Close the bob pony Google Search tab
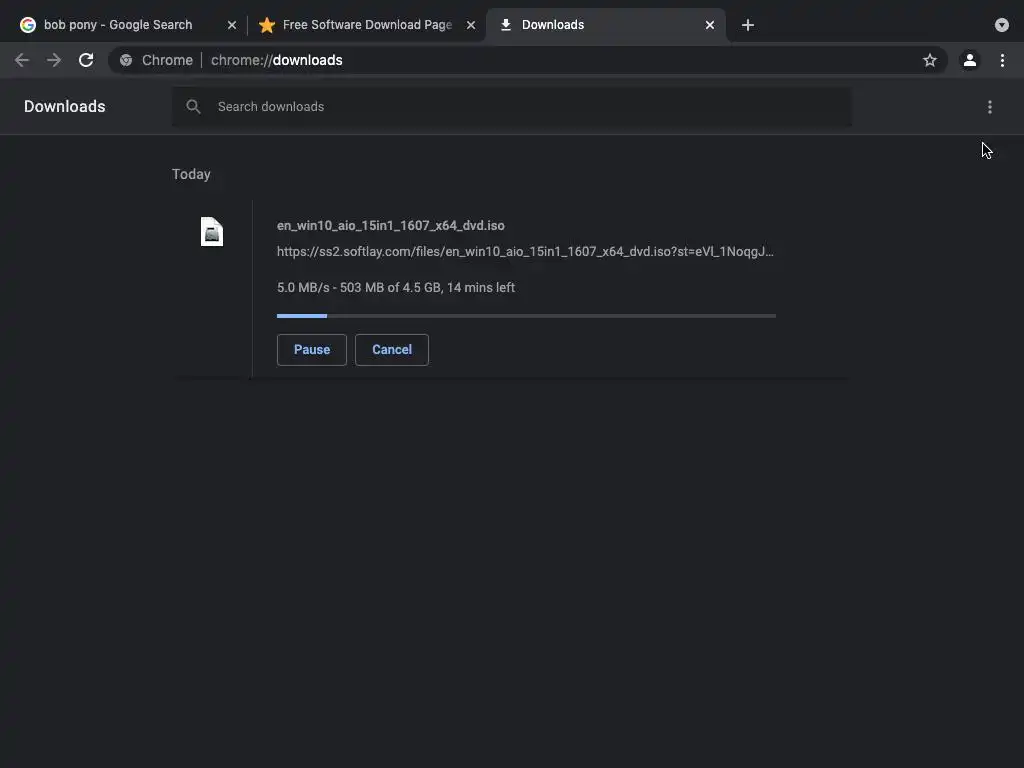The height and width of the screenshot is (768, 1024). click(232, 25)
